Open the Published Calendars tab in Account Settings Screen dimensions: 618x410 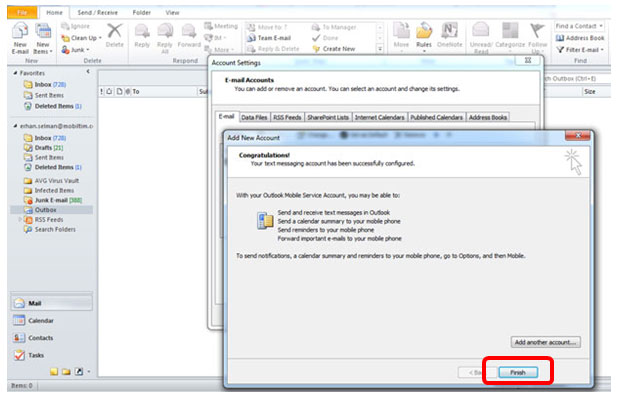[437, 117]
